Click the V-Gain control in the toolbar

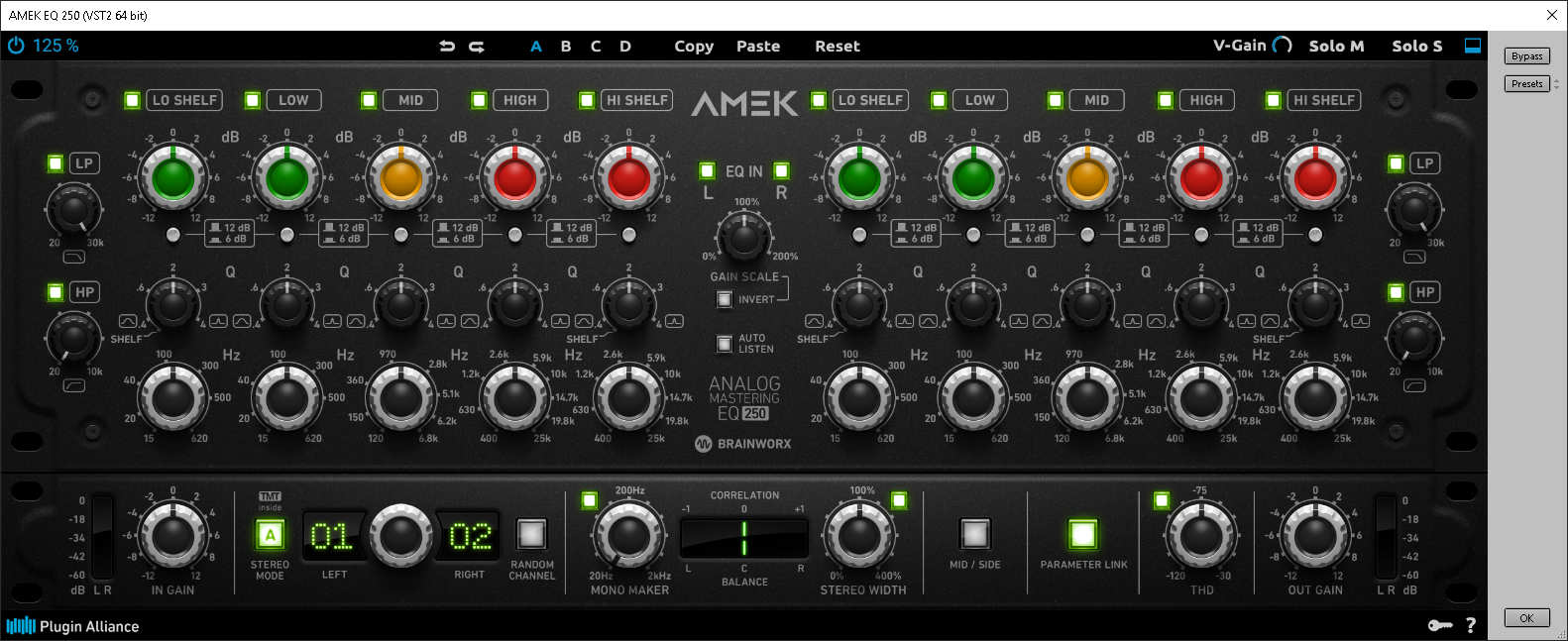[x=1252, y=46]
